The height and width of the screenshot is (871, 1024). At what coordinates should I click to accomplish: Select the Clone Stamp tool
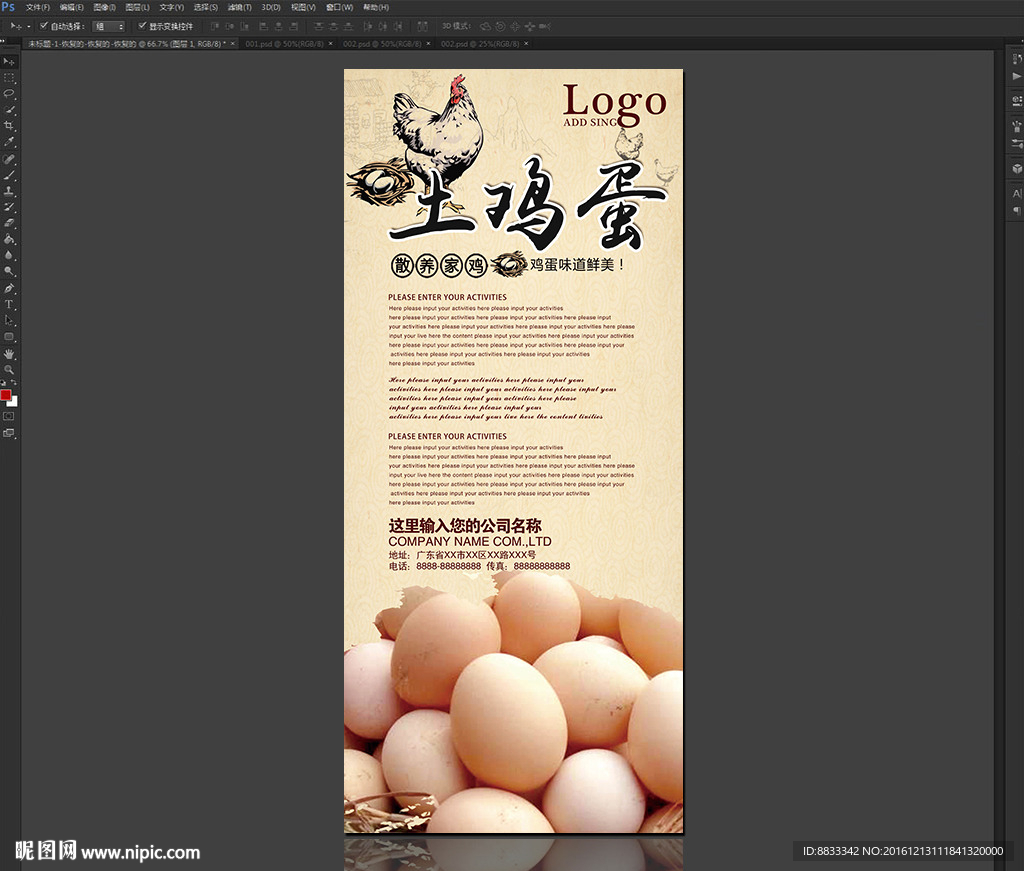click(x=9, y=191)
